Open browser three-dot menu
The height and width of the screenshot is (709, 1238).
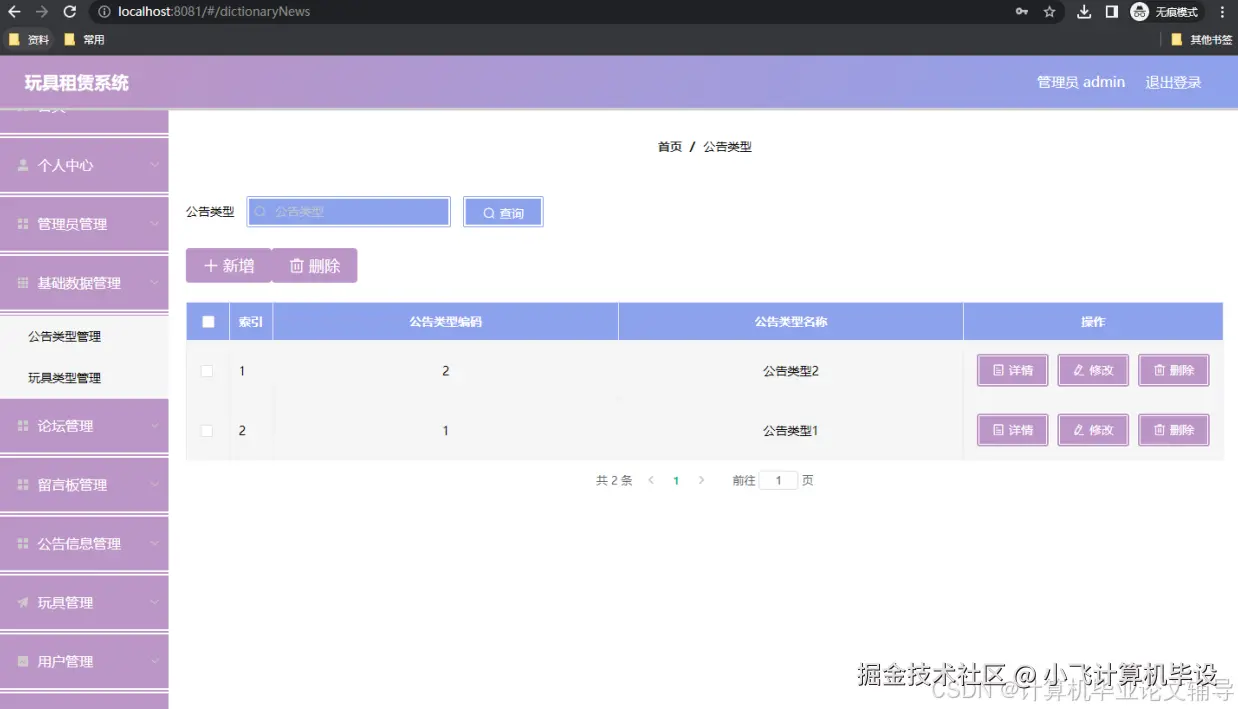(1222, 12)
